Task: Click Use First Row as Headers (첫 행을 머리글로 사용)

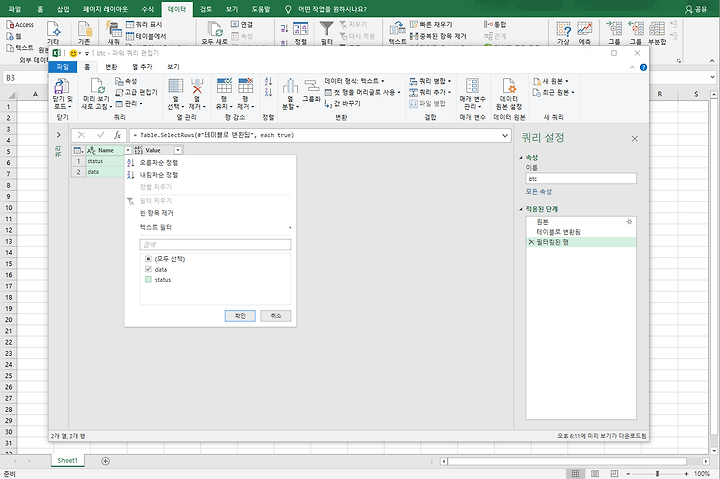Action: tap(362, 92)
